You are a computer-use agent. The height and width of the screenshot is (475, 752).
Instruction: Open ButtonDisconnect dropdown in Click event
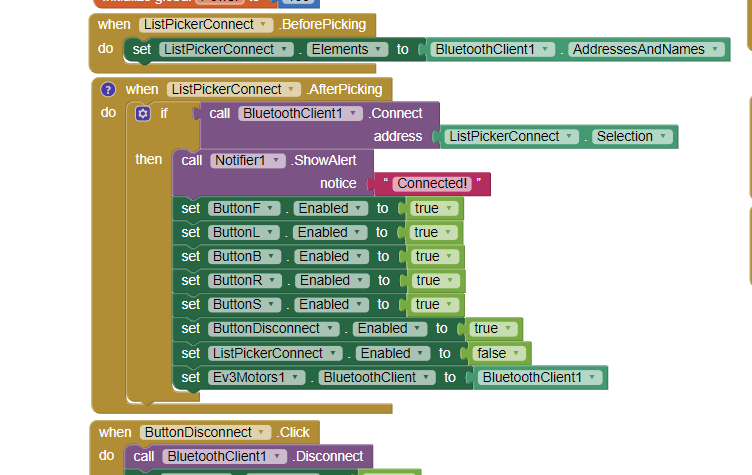[205, 432]
